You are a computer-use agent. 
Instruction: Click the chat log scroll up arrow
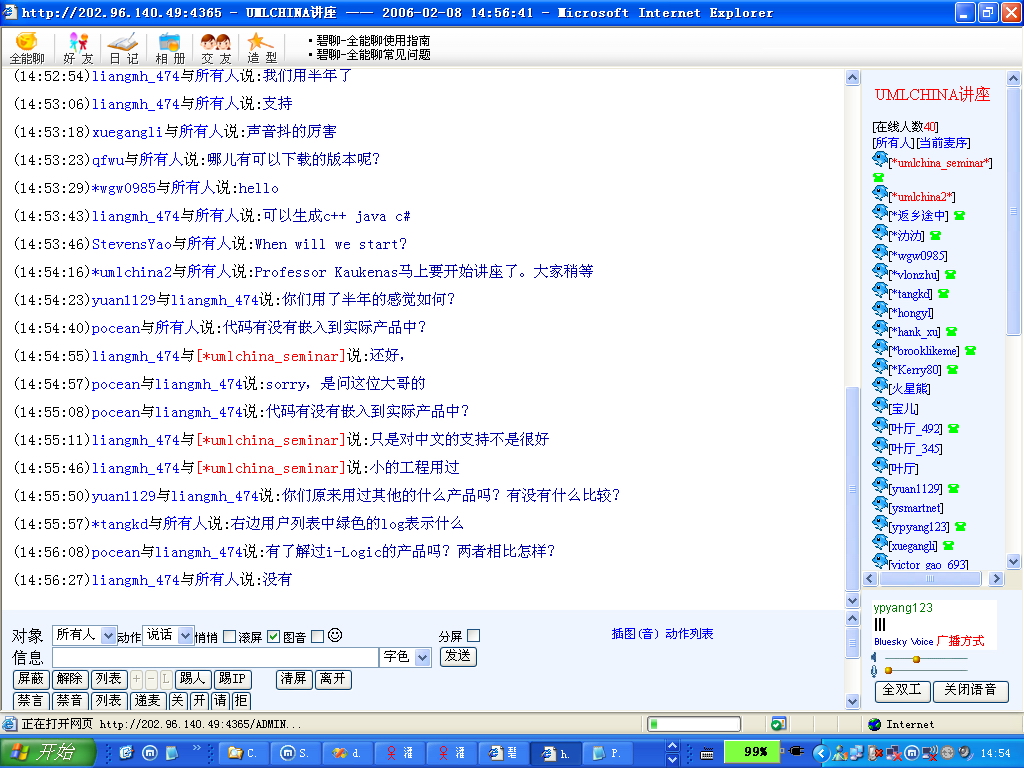(852, 78)
